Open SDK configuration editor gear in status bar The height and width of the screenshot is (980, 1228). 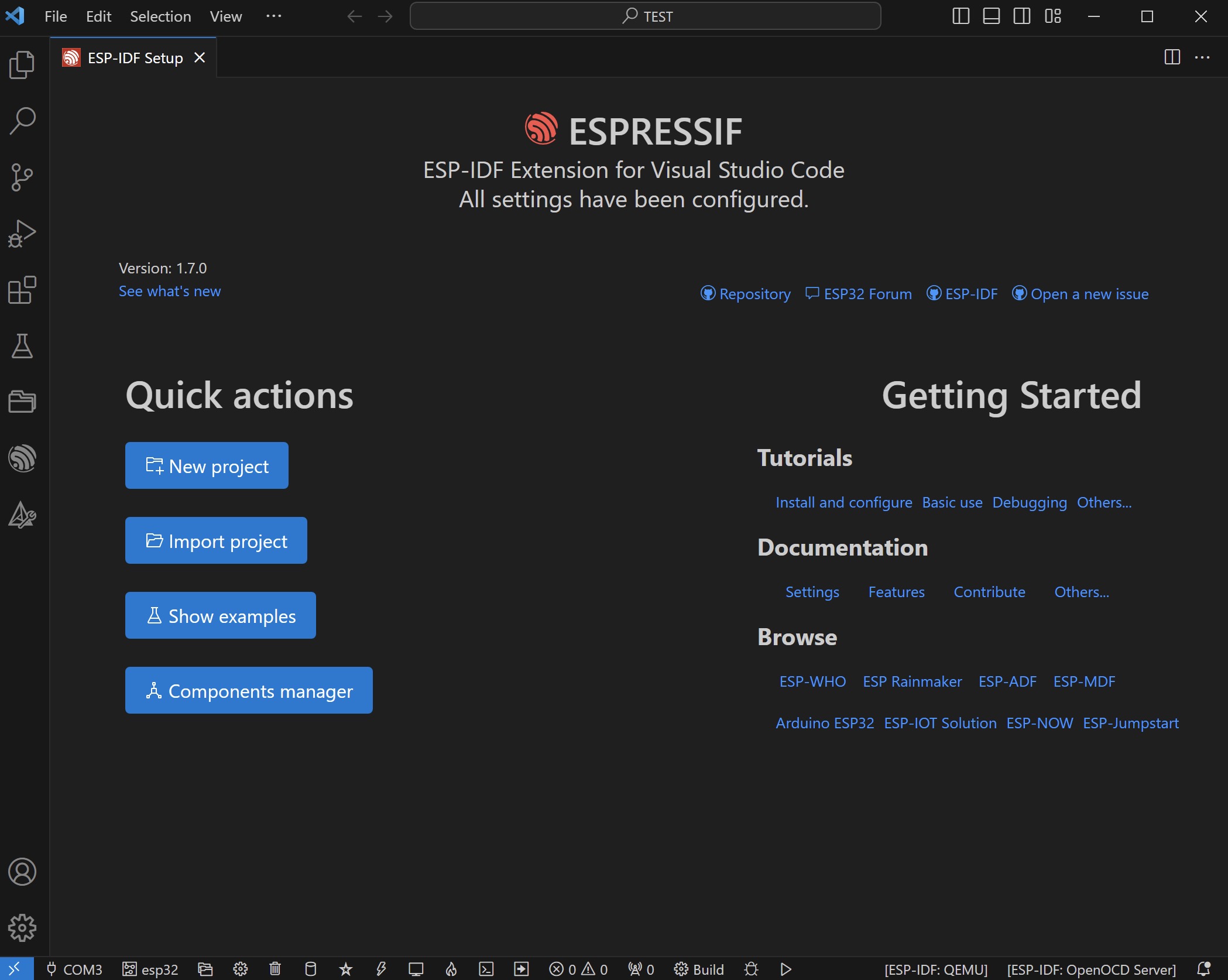240,969
